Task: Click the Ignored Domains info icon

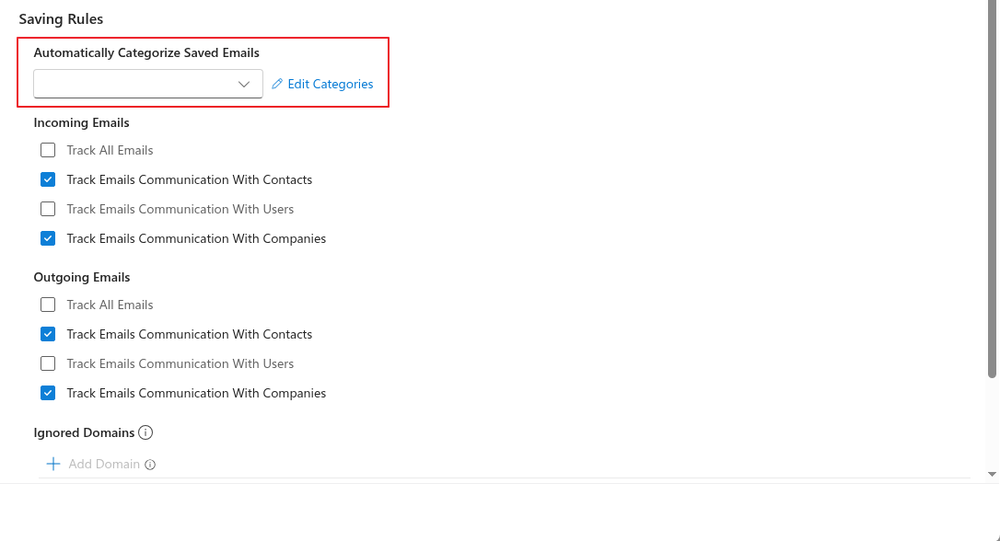Action: (x=145, y=433)
